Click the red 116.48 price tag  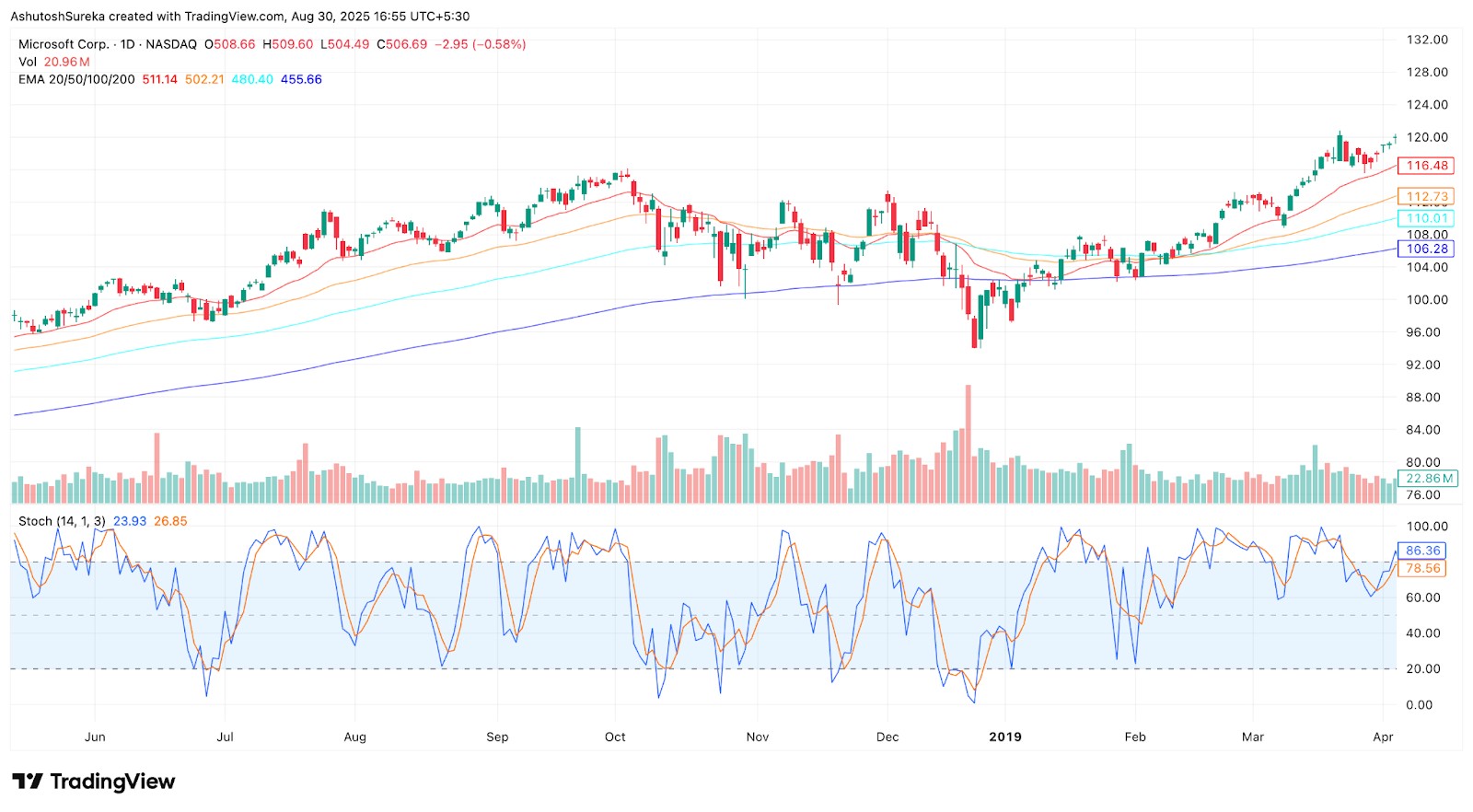tap(1426, 166)
